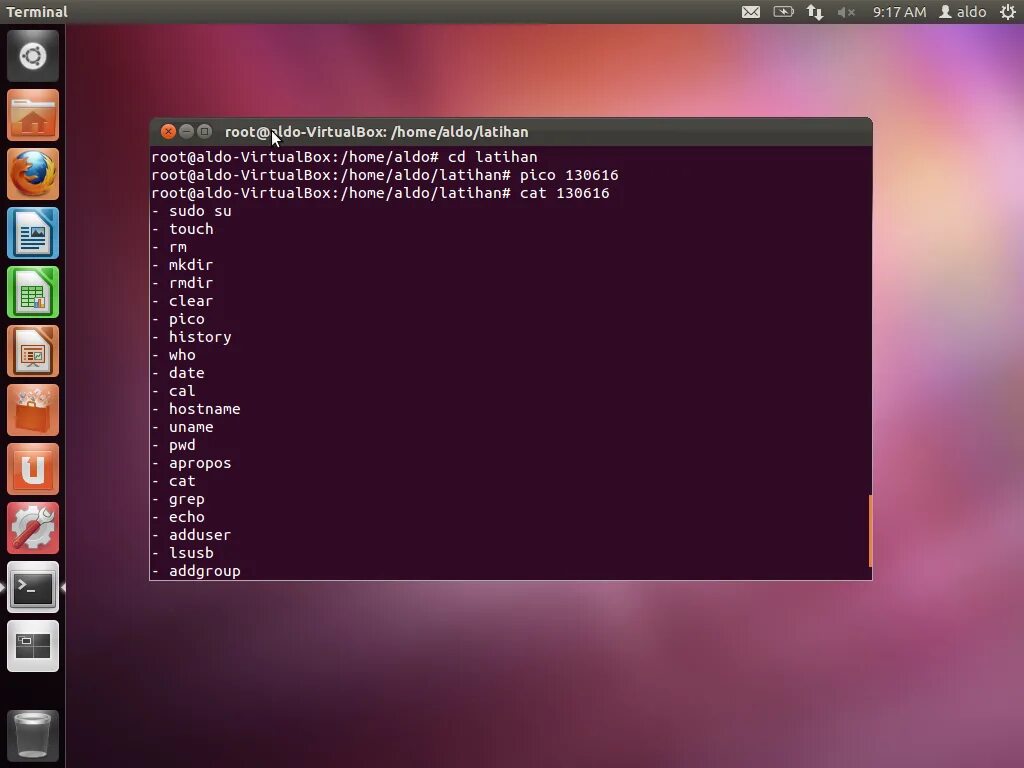Viewport: 1024px width, 768px height.
Task: Open the battery indicator menu
Action: tap(783, 12)
